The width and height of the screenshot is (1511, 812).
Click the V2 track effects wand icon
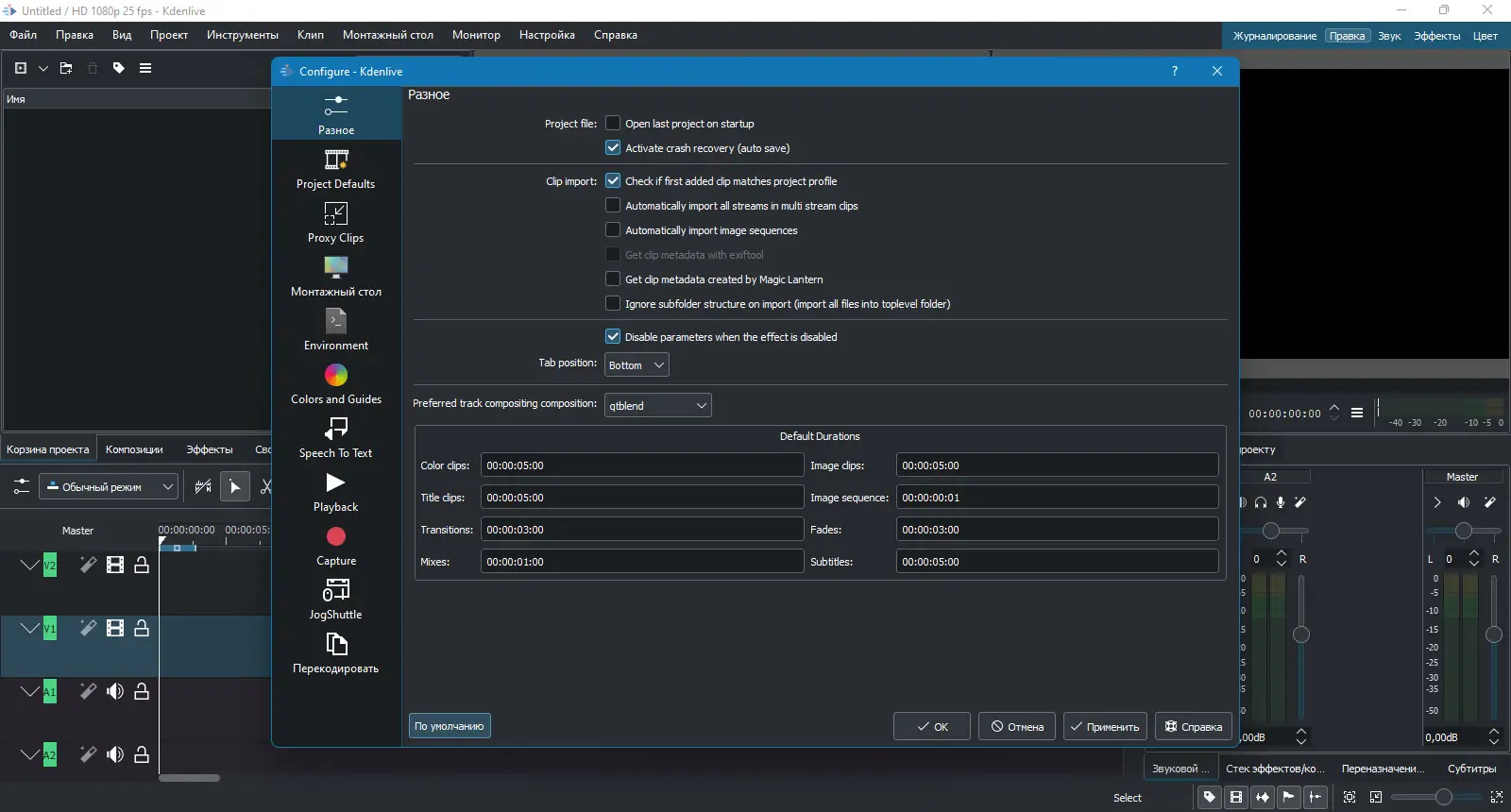[88, 565]
